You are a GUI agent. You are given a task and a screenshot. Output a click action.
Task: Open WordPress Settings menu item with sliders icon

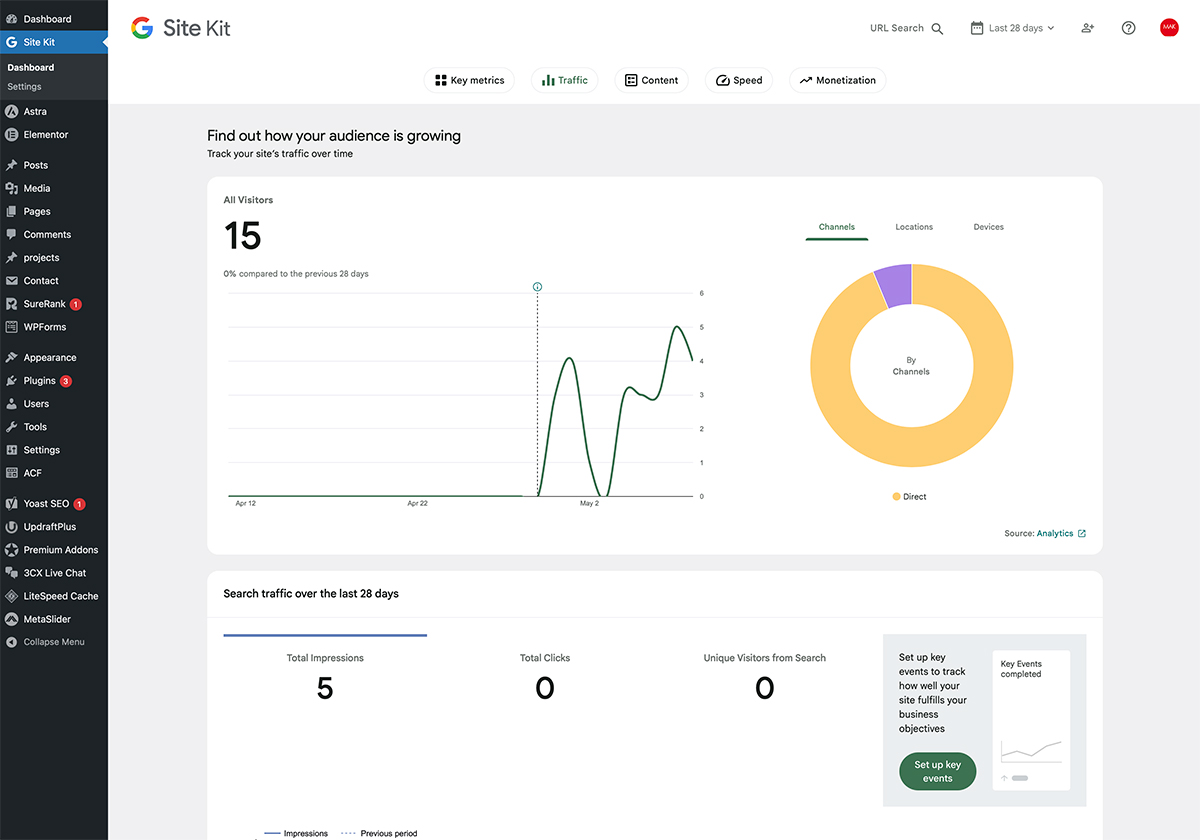pos(54,450)
